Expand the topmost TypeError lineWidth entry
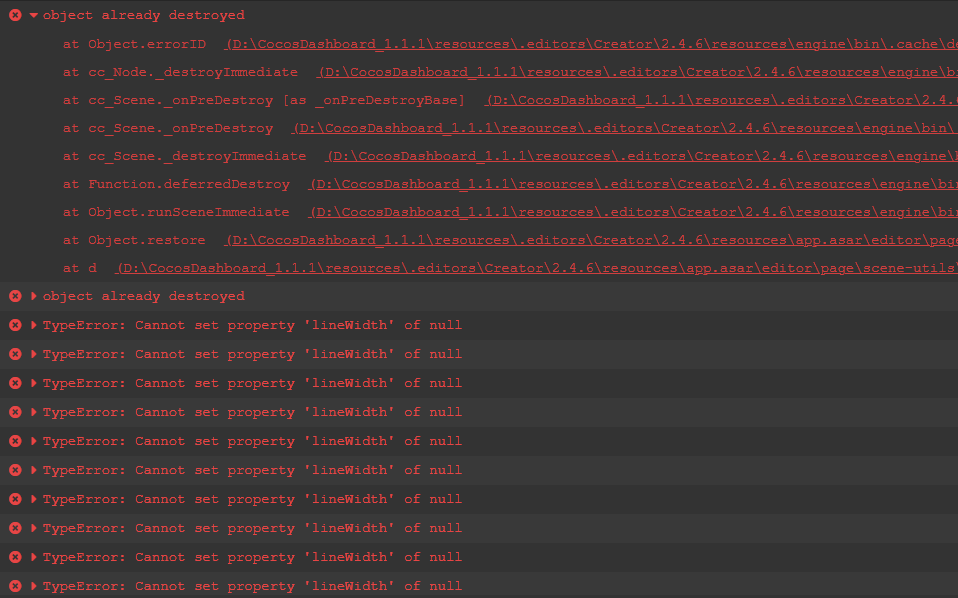This screenshot has height=598, width=958. pyautogui.click(x=34, y=325)
